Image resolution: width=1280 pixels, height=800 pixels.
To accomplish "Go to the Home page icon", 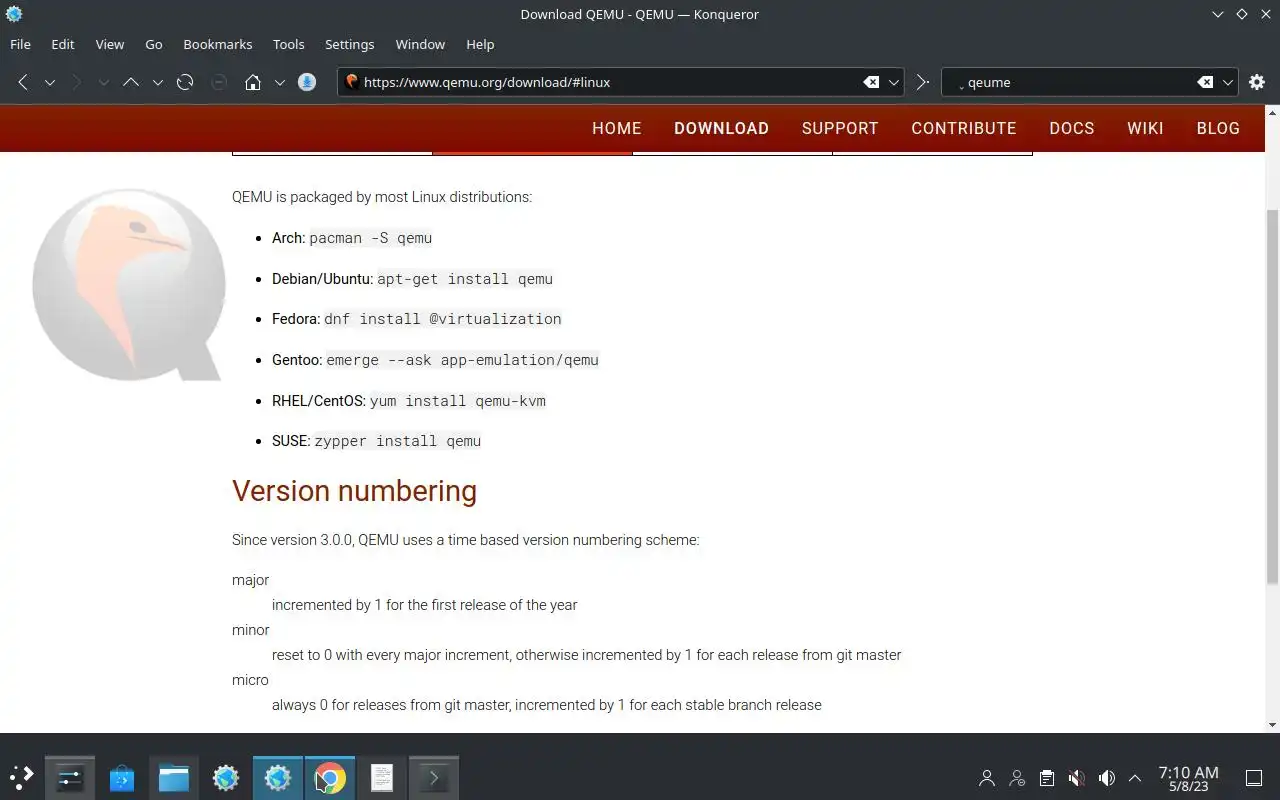I will click(x=253, y=82).
